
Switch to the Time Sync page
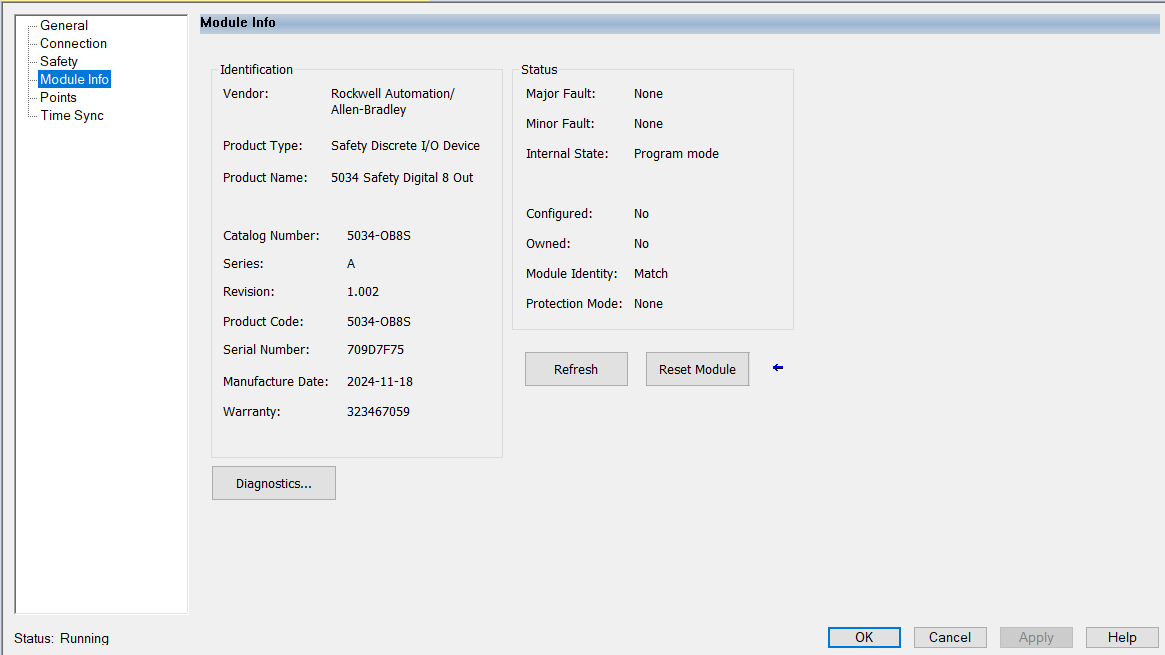(x=72, y=115)
